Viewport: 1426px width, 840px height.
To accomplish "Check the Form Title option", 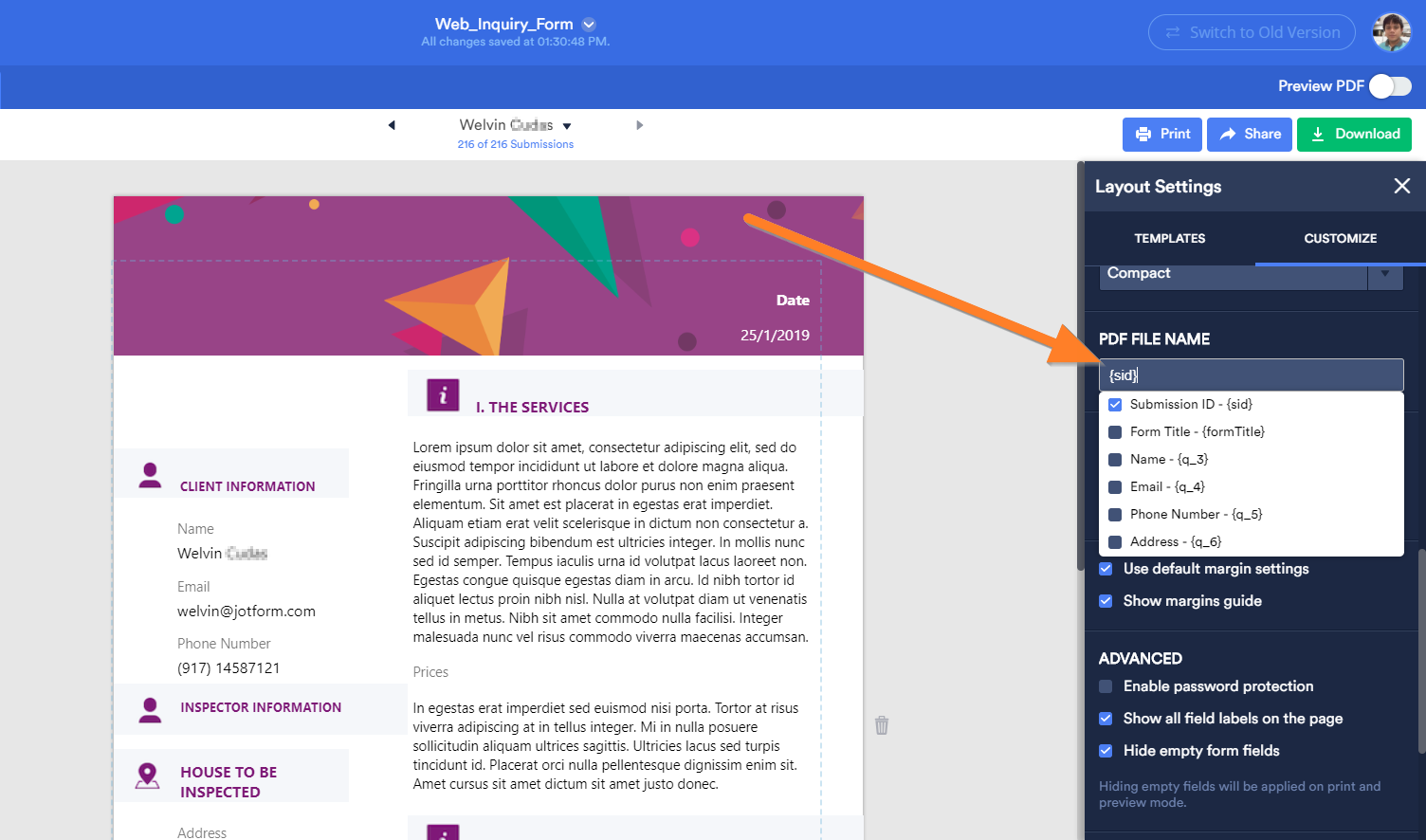I will click(1115, 432).
